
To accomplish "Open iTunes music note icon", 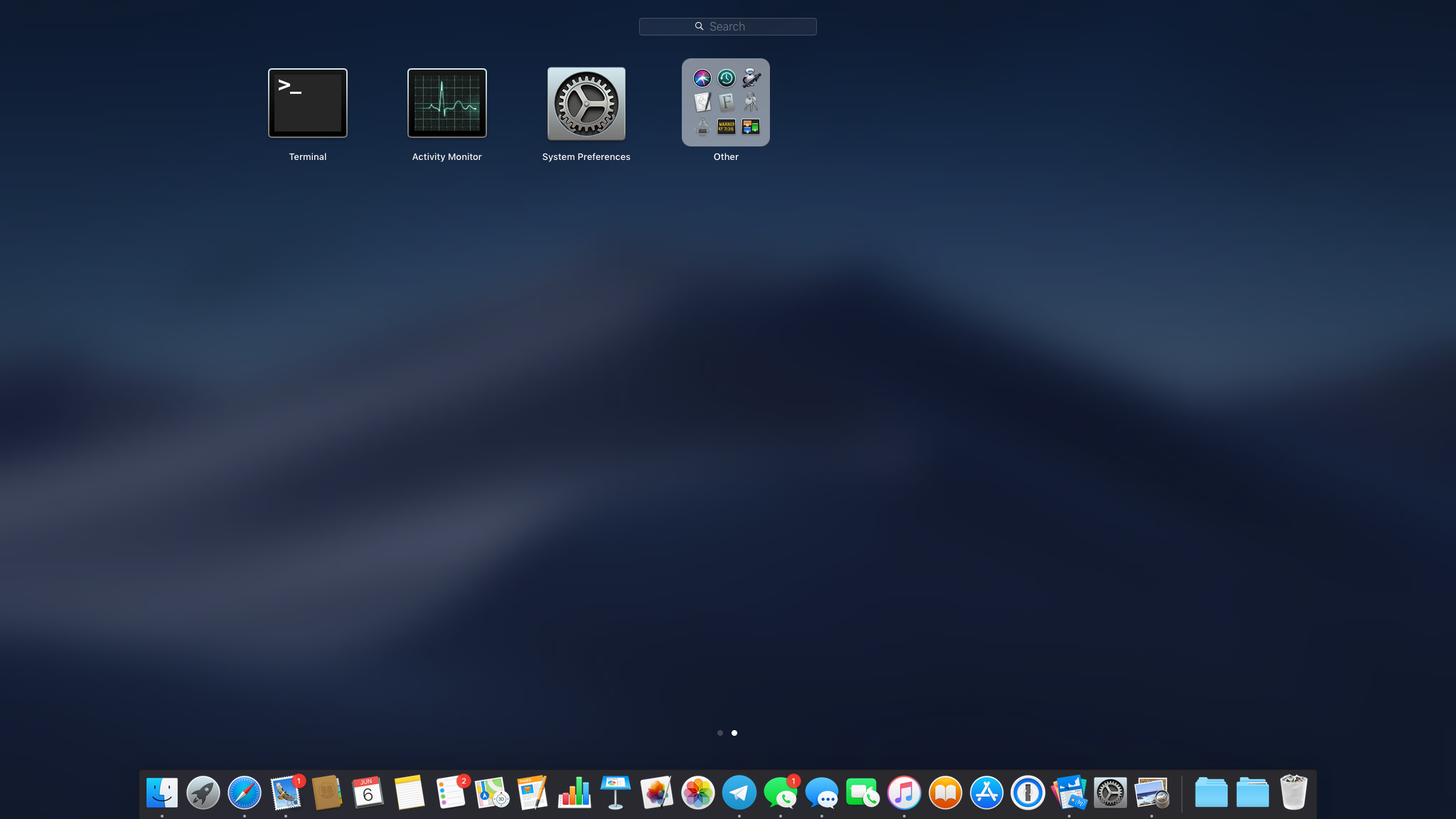I will click(904, 793).
